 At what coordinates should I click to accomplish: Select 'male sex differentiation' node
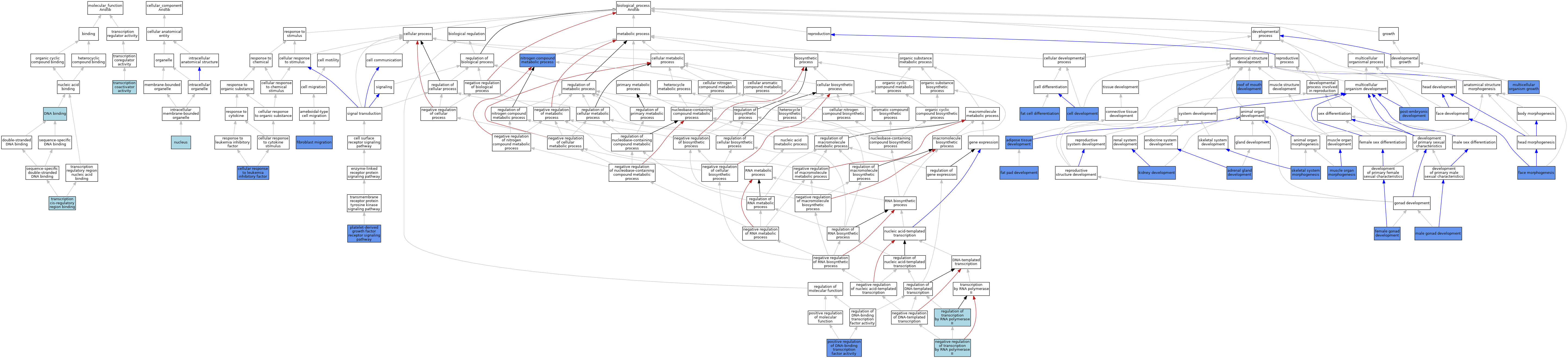coord(1474,142)
